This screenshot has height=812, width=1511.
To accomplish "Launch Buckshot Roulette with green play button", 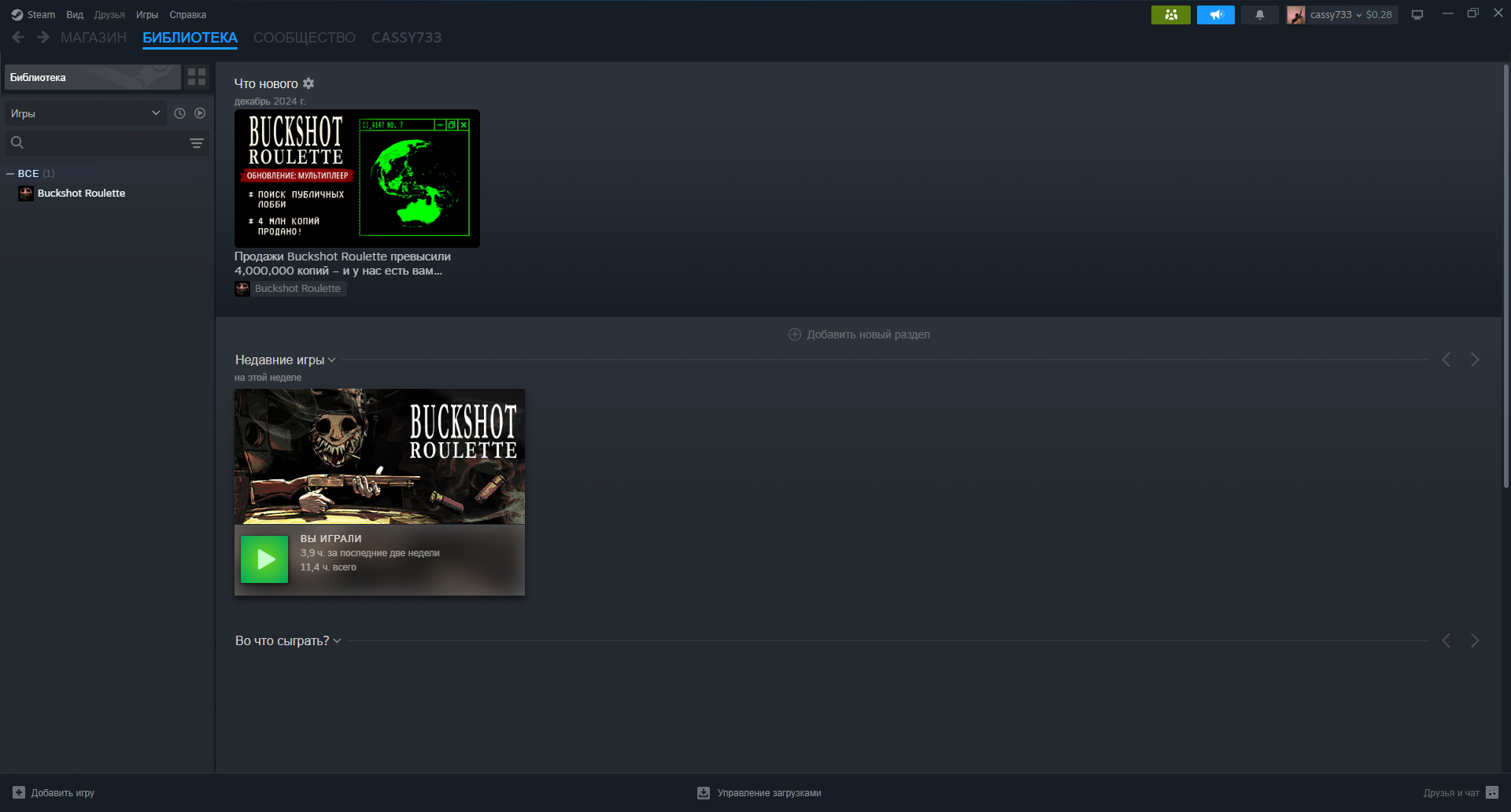I will tap(264, 559).
